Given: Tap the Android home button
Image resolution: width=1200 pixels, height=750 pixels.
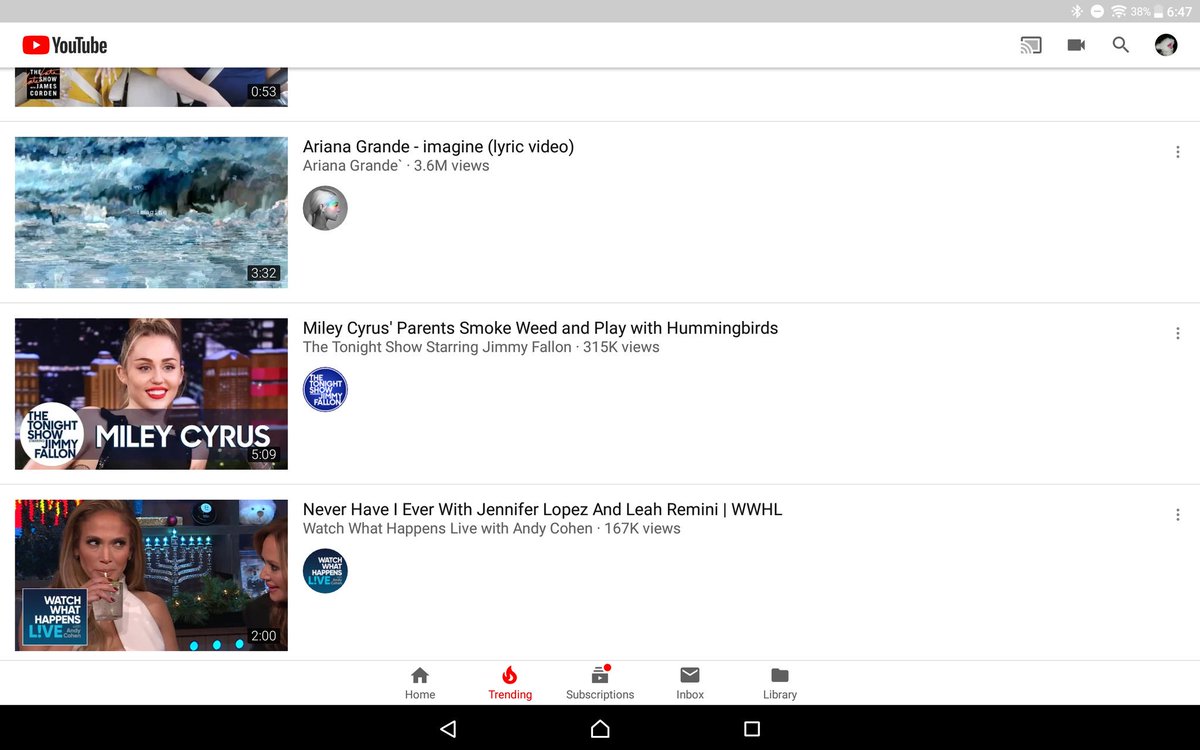Looking at the screenshot, I should (600, 729).
